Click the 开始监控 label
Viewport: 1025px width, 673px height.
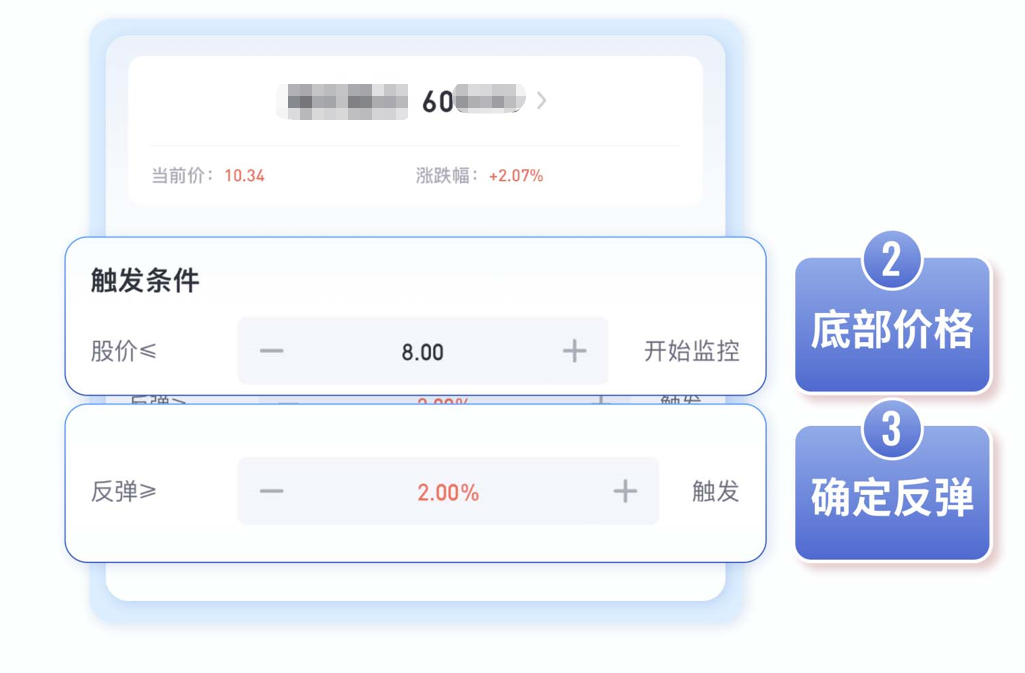692,352
